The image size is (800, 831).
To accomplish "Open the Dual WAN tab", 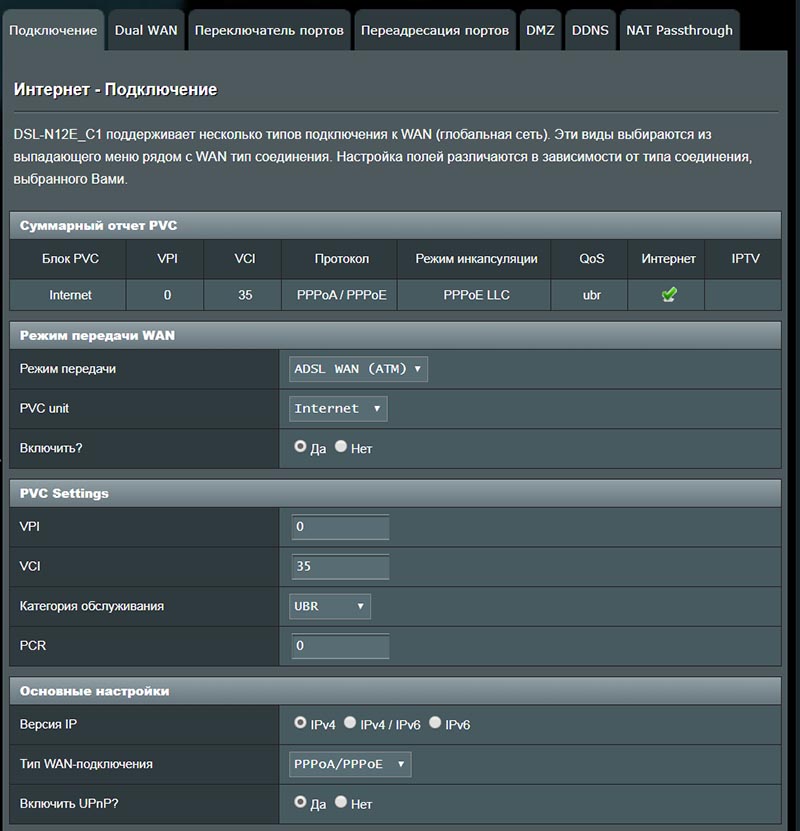I will [x=146, y=30].
